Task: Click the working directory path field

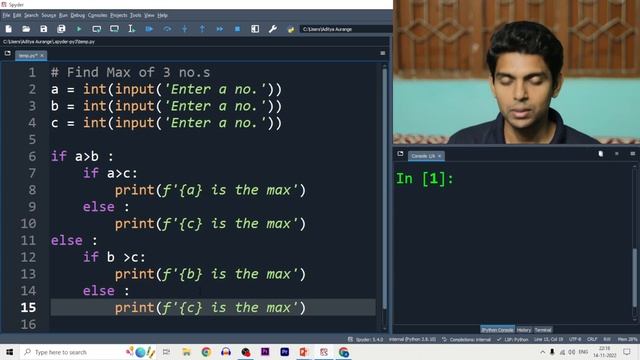Action: [x=346, y=29]
